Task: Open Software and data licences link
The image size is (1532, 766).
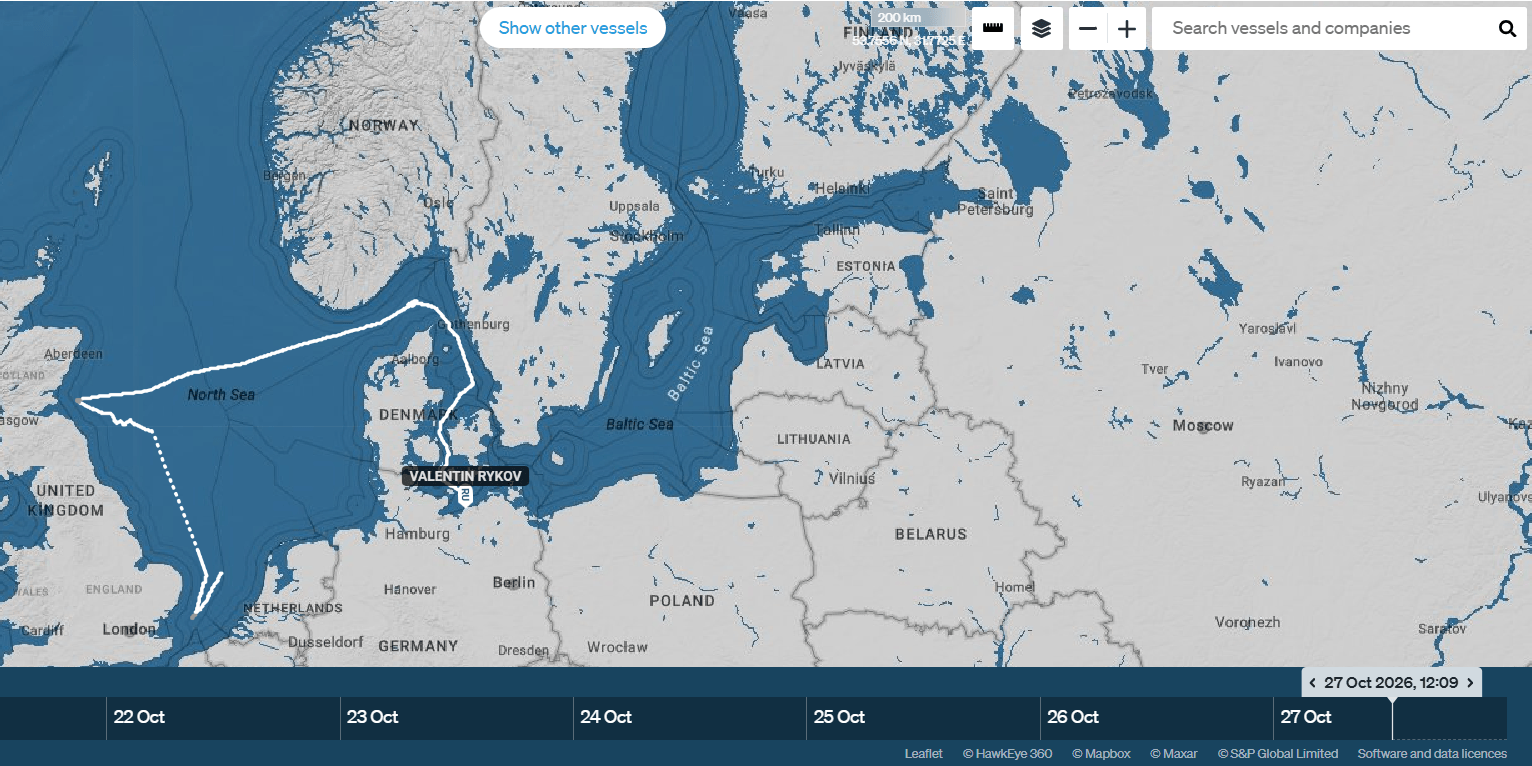Action: 1432,754
